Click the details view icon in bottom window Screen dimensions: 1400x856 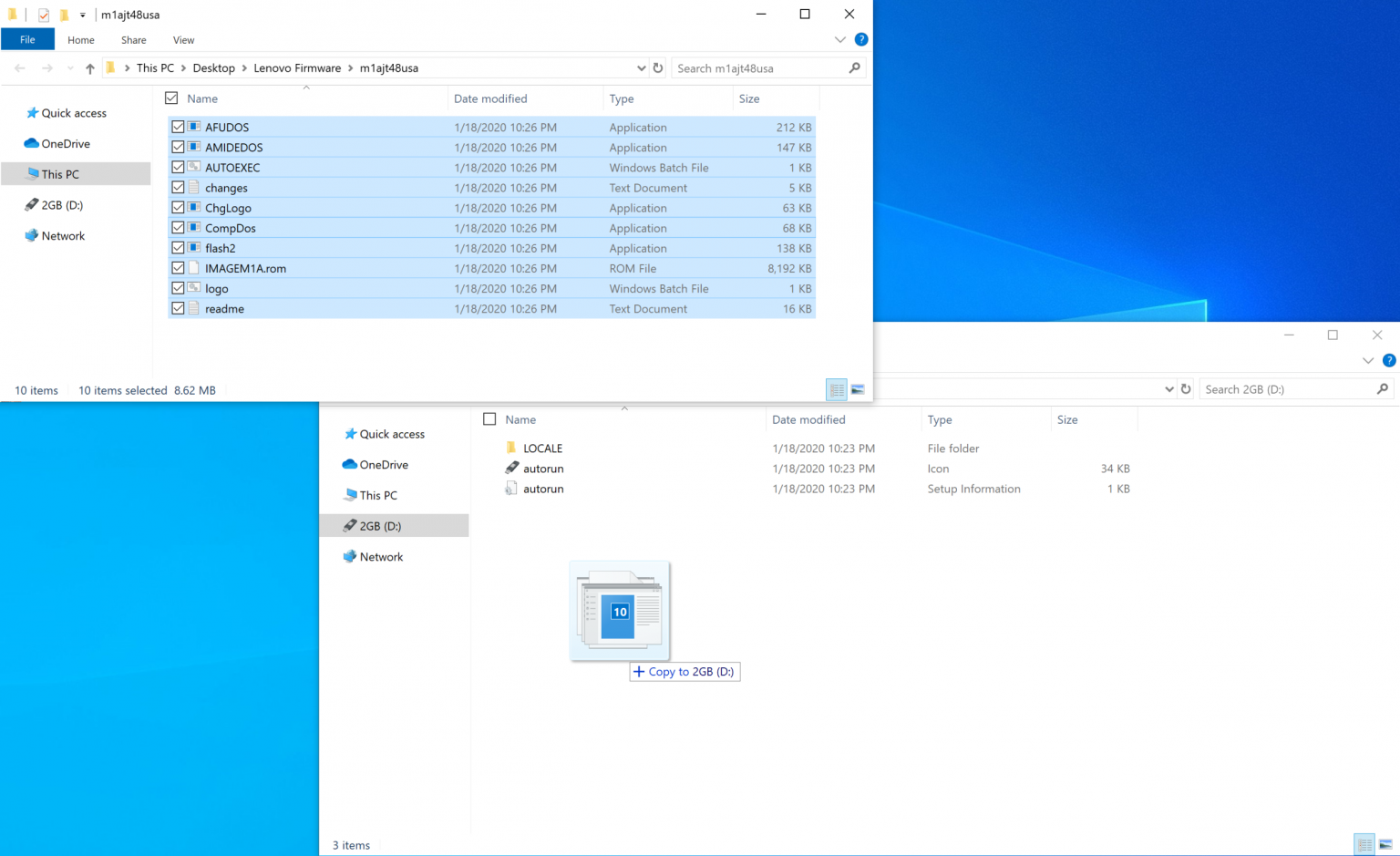pos(1364,844)
